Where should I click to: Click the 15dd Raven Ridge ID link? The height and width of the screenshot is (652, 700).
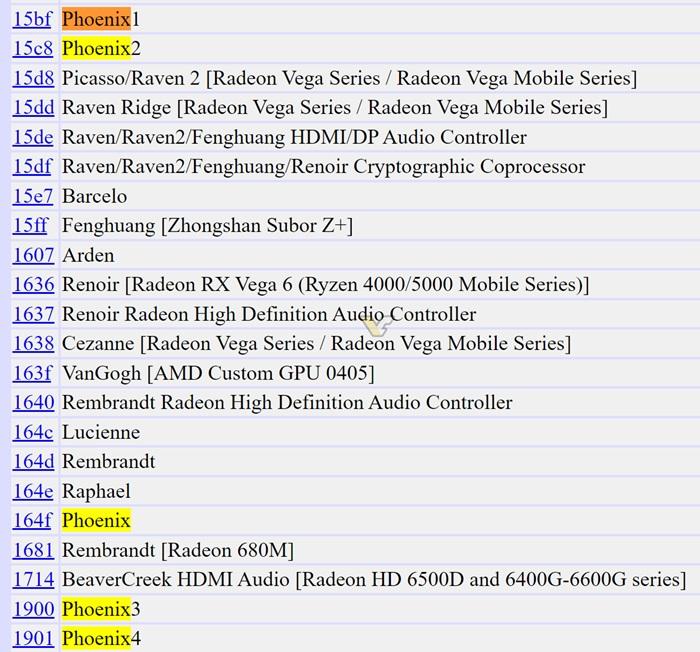[33, 107]
